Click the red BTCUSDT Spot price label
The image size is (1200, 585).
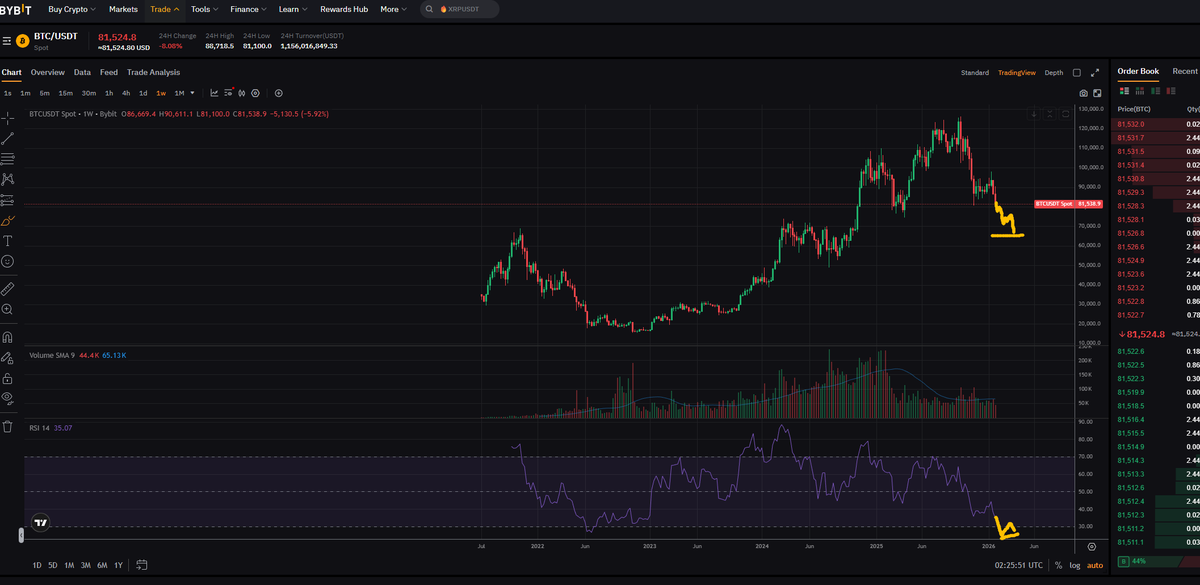point(1068,203)
